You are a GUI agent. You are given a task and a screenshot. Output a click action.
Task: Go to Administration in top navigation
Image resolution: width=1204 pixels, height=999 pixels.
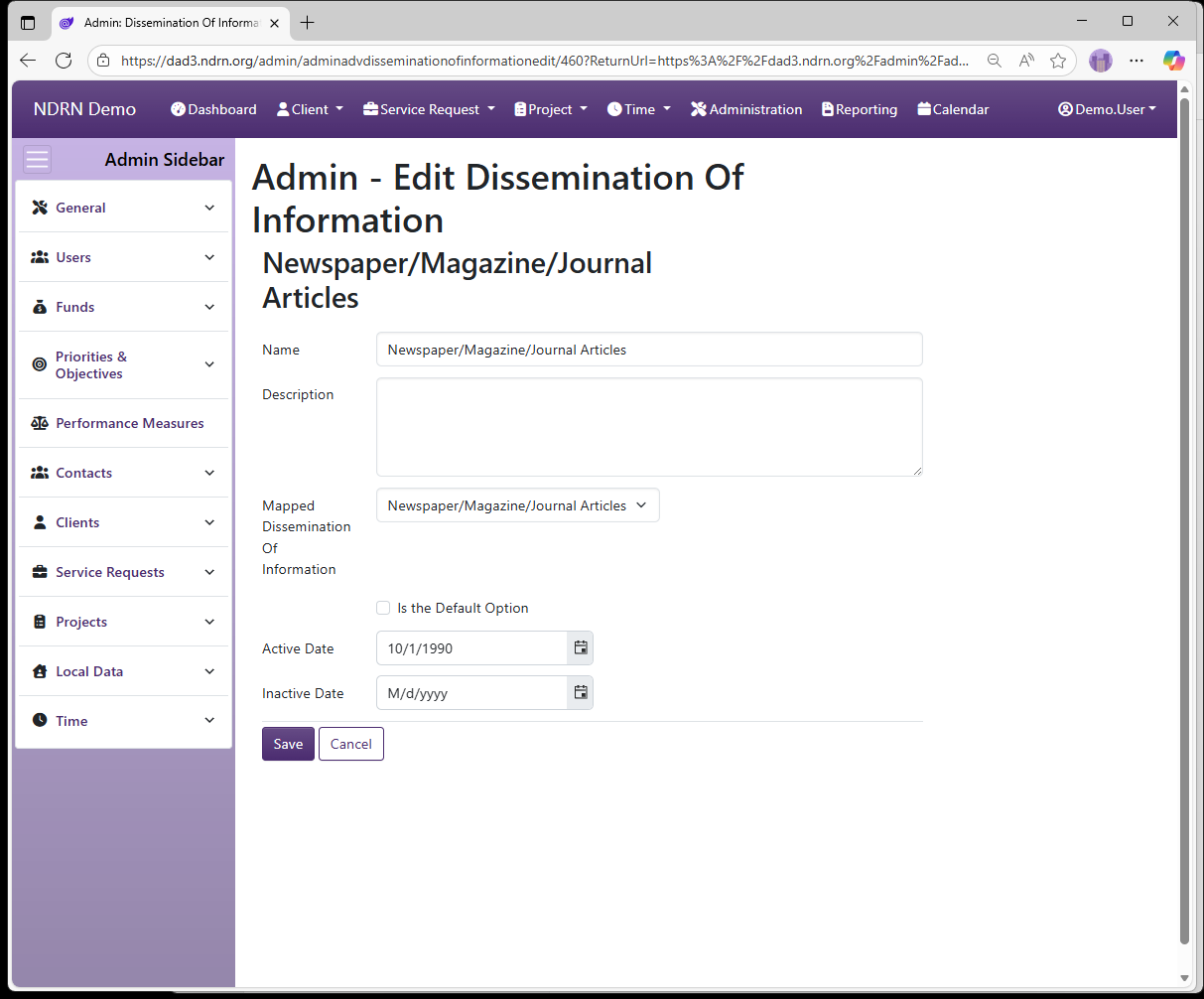[746, 109]
